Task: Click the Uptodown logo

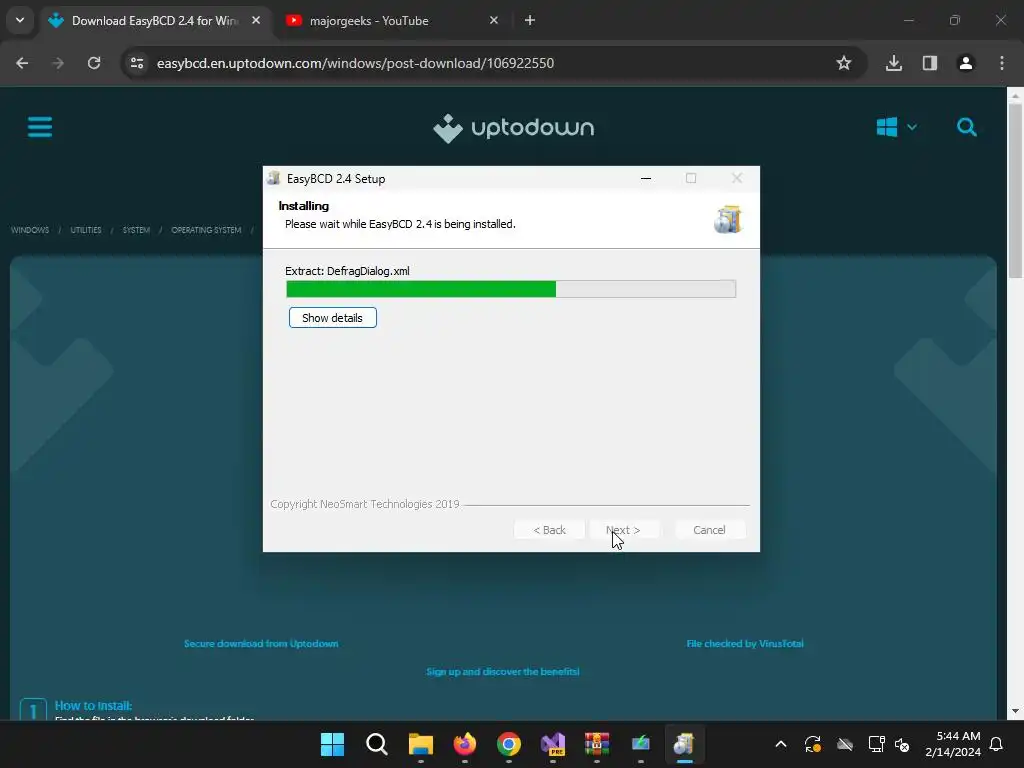Action: tap(513, 128)
